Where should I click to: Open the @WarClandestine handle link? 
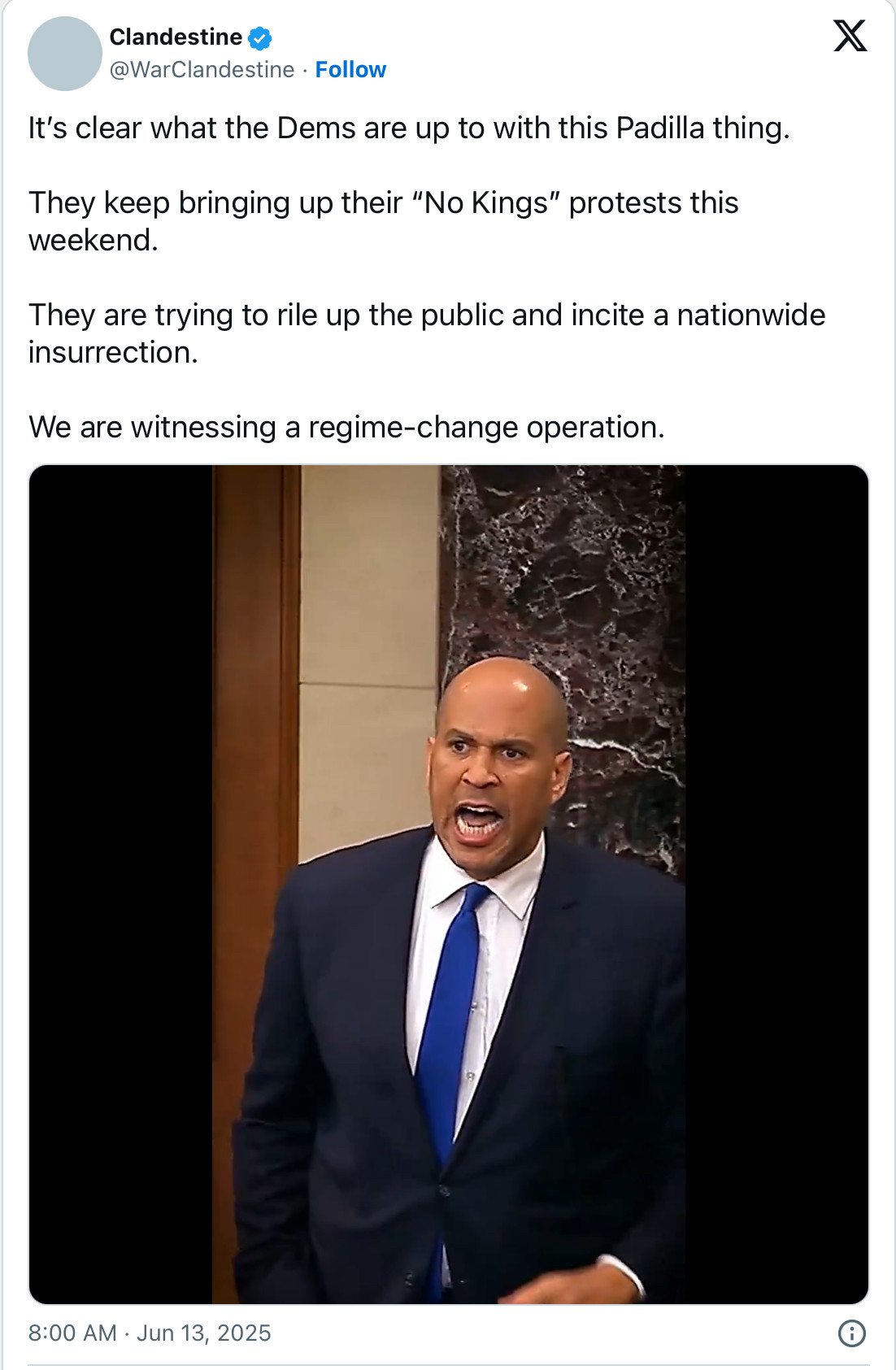click(202, 70)
